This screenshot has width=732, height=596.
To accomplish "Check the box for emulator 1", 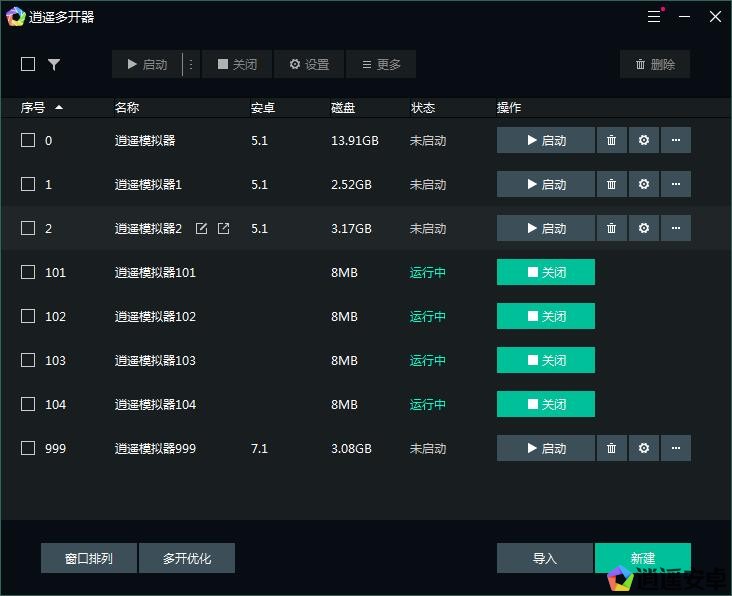I will [x=28, y=184].
